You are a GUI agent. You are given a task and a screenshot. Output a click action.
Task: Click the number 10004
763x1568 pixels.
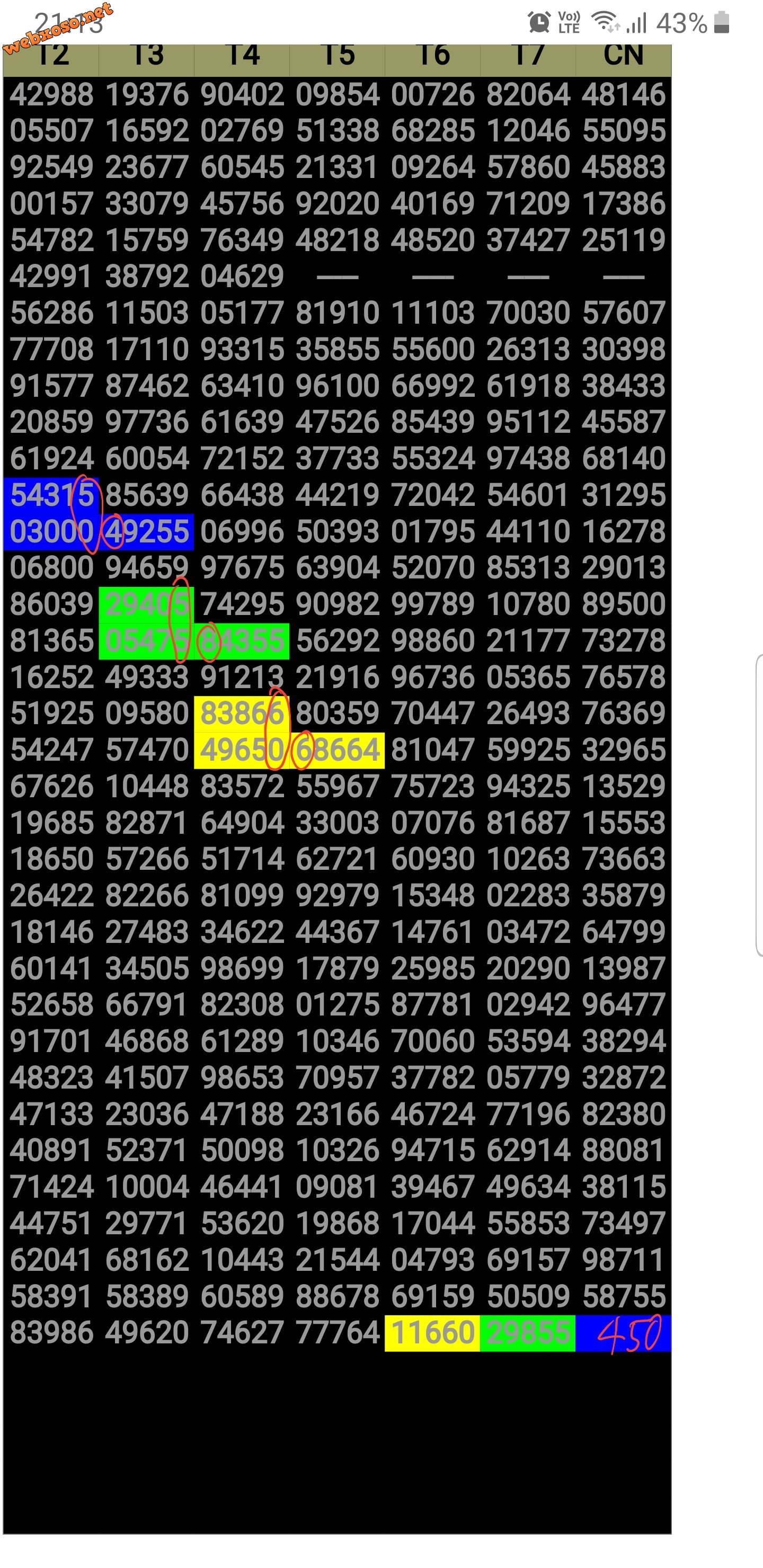click(x=147, y=1187)
